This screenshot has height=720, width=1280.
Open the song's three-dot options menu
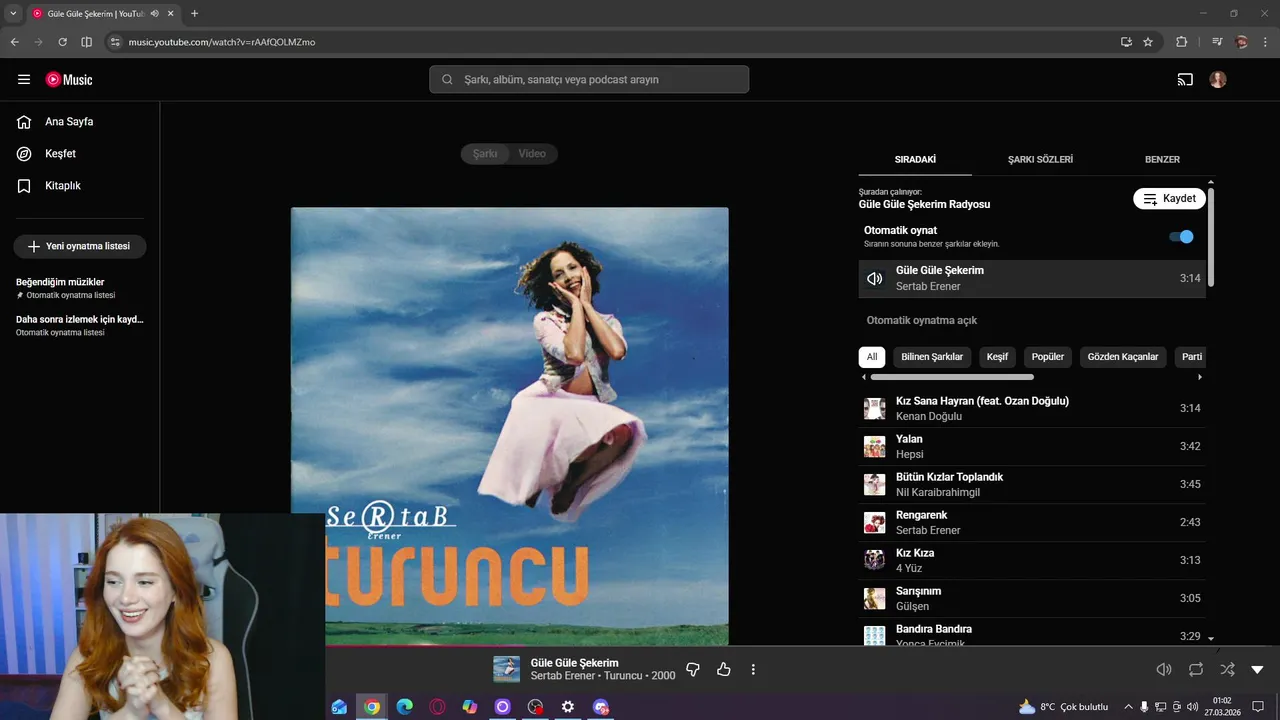point(754,669)
